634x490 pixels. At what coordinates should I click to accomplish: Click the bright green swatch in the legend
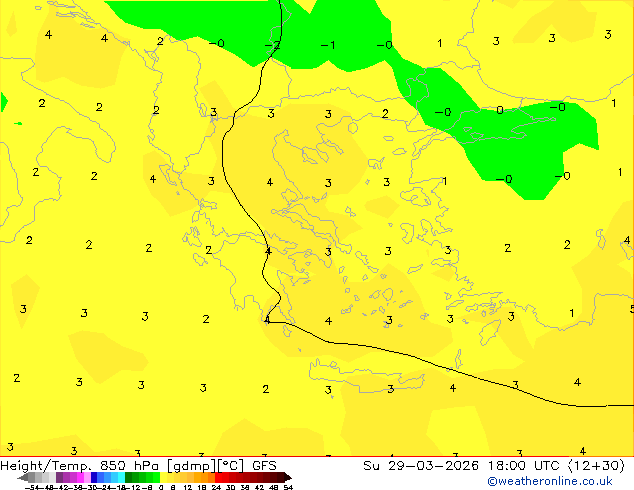click(156, 477)
